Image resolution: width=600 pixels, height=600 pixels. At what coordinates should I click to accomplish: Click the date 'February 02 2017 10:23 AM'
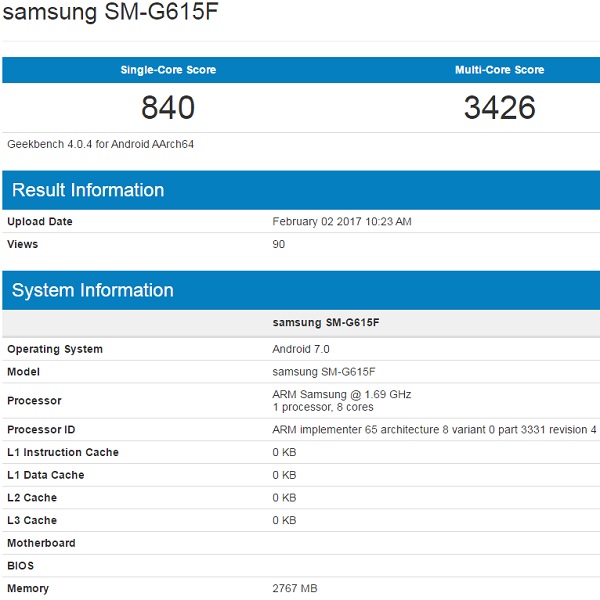pyautogui.click(x=342, y=222)
